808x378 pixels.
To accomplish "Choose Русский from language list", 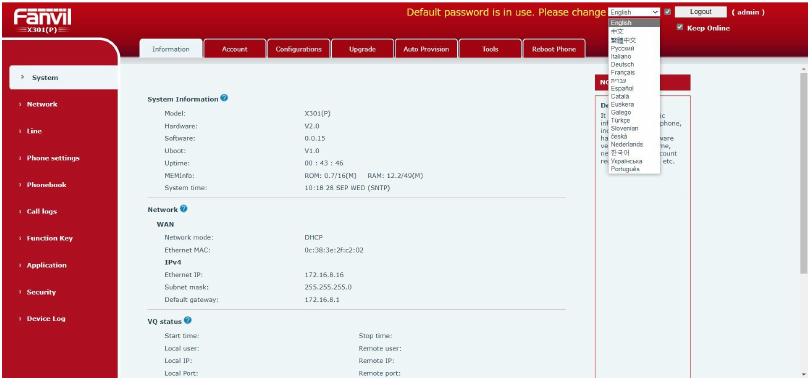I will (x=634, y=48).
